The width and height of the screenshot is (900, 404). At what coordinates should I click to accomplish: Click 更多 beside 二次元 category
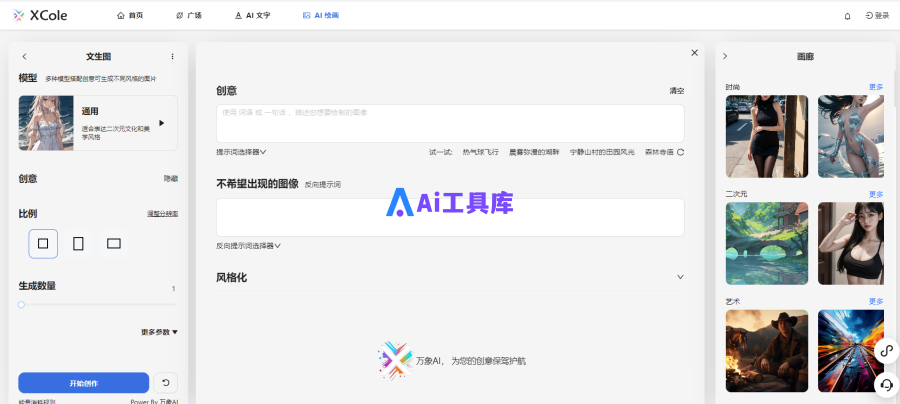pos(876,194)
